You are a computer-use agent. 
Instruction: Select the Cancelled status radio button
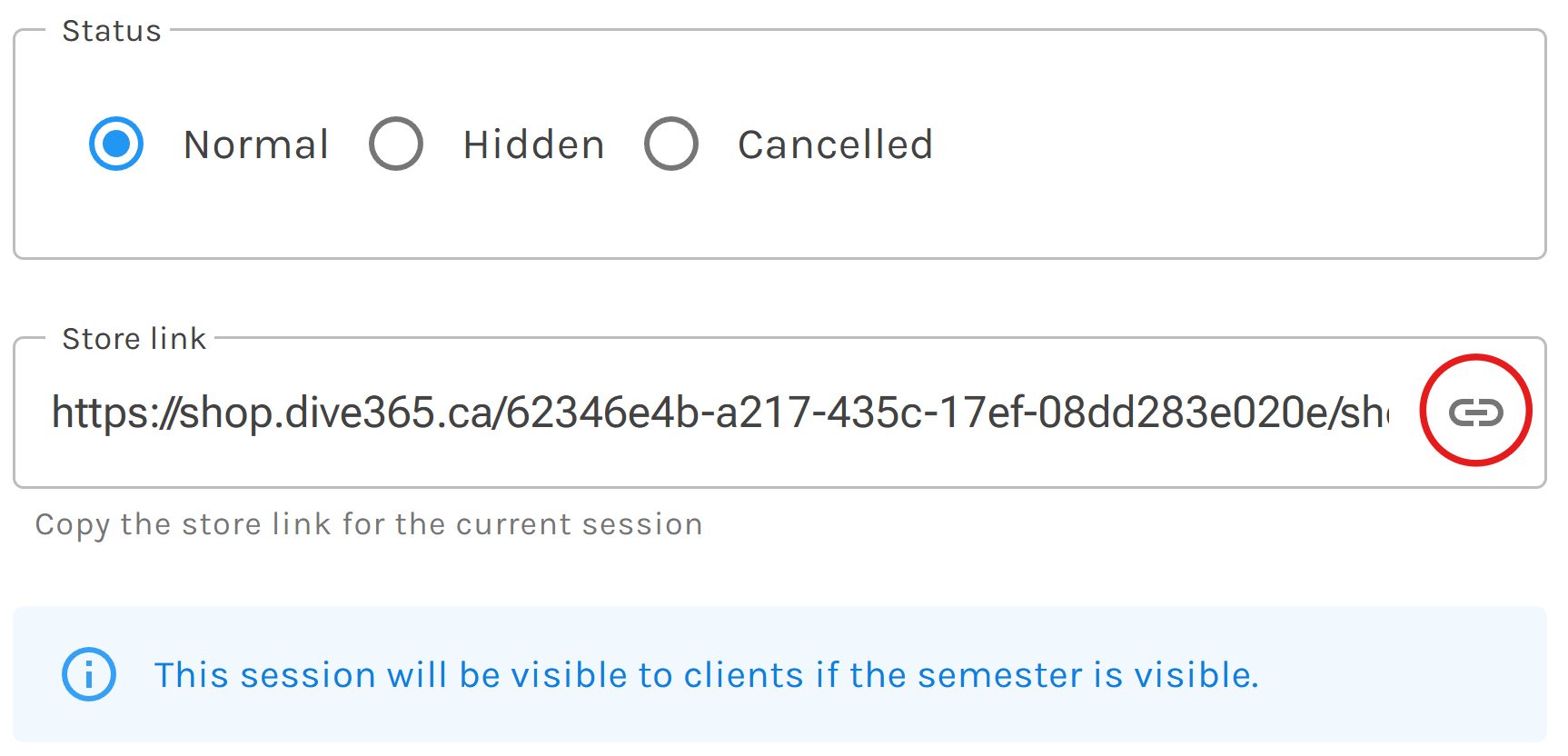[x=671, y=144]
